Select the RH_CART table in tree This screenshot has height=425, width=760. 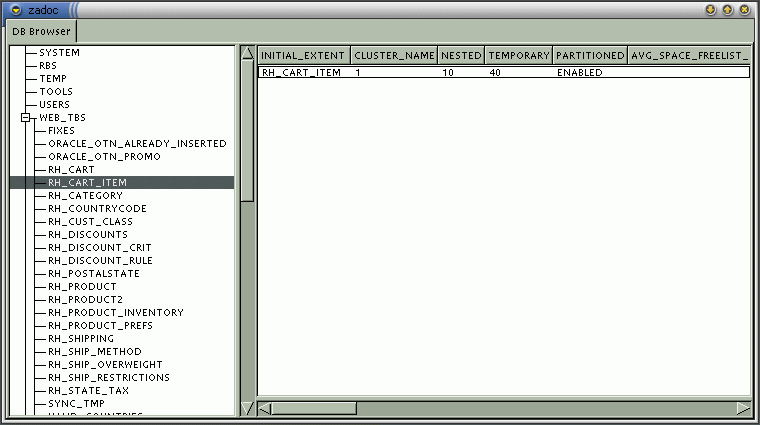71,170
